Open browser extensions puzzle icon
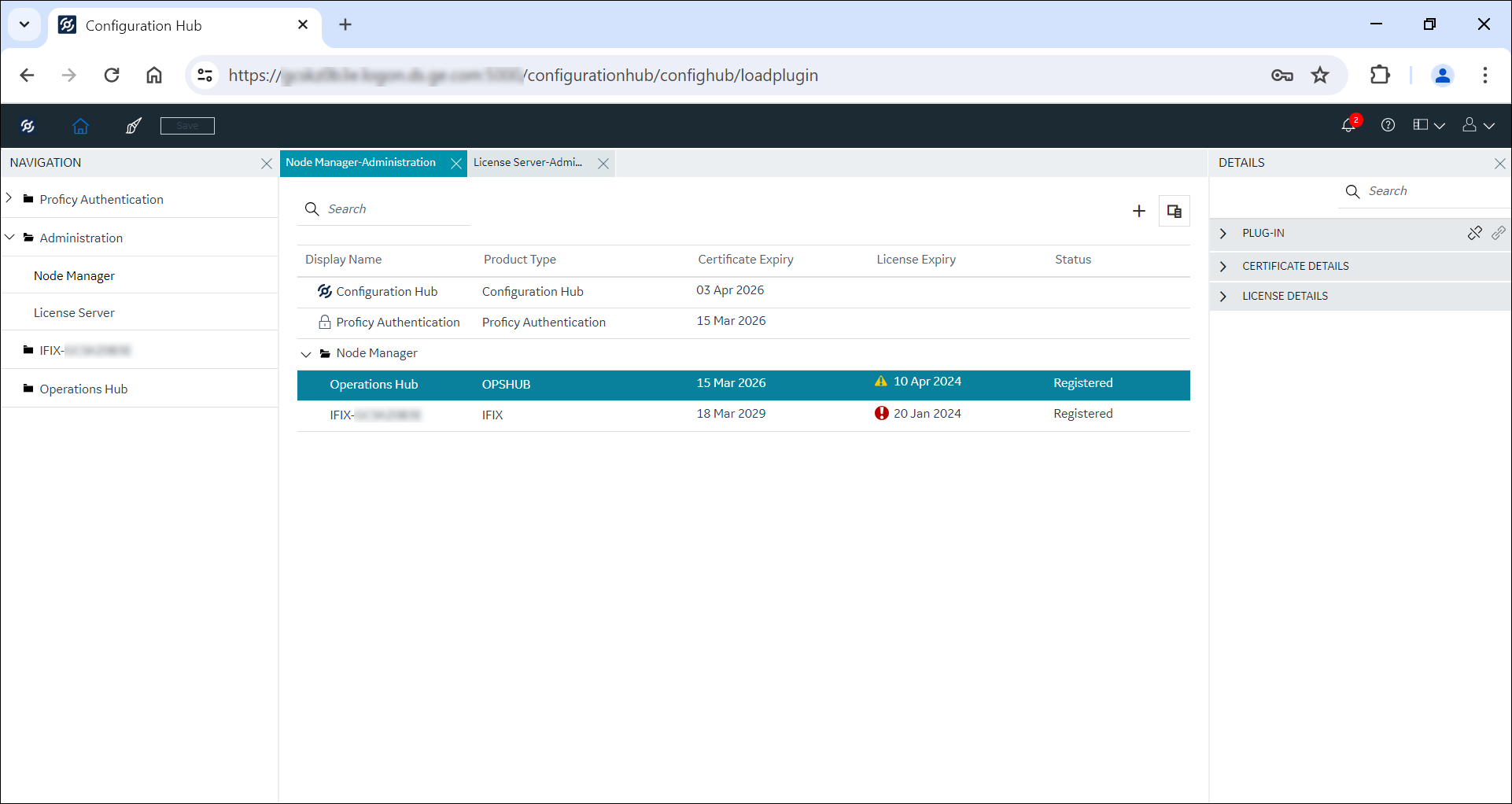This screenshot has width=1512, height=804. pyautogui.click(x=1381, y=76)
